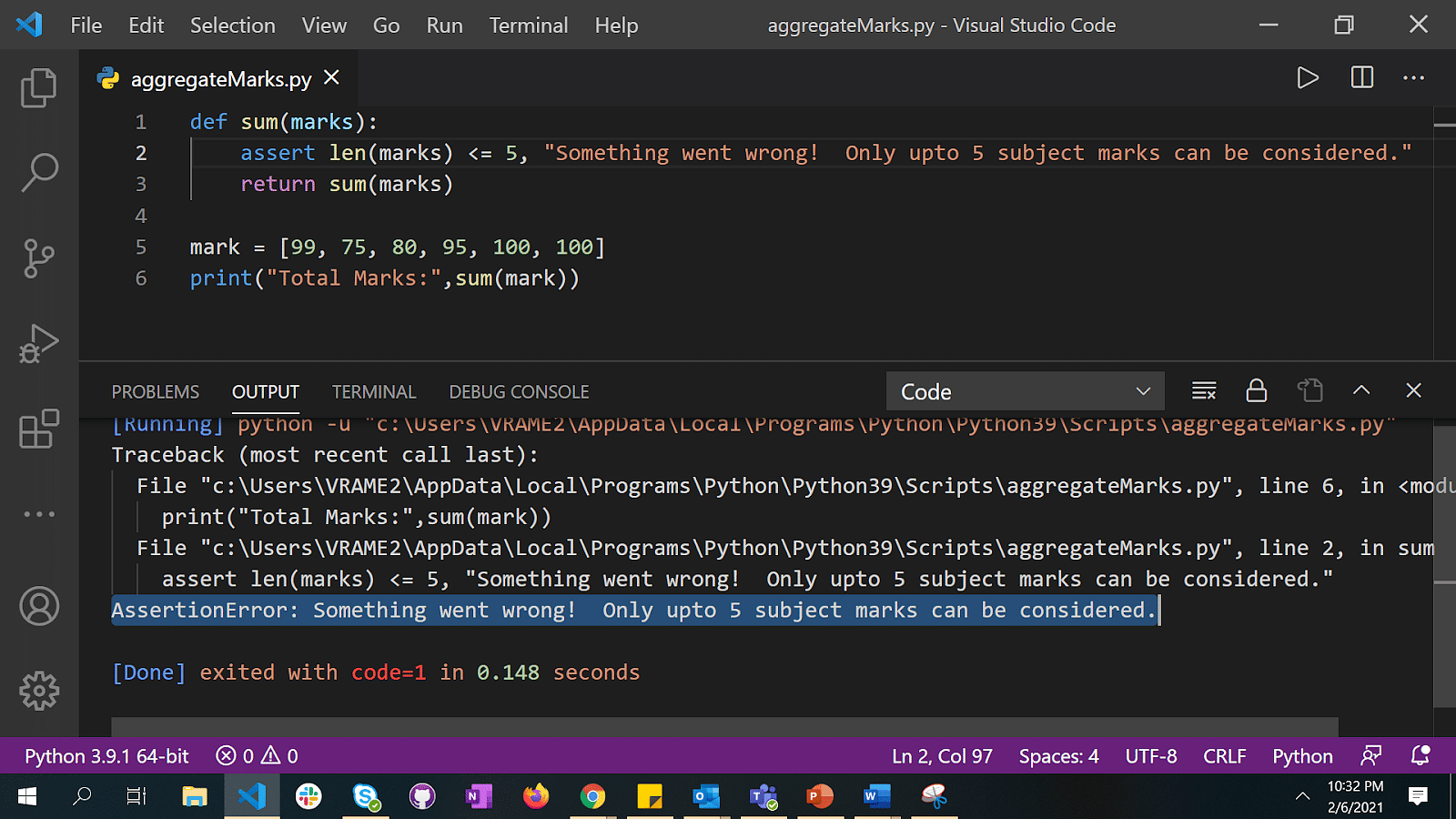This screenshot has height=819, width=1456.
Task: Click line number 5 in the gutter
Action: (x=141, y=247)
